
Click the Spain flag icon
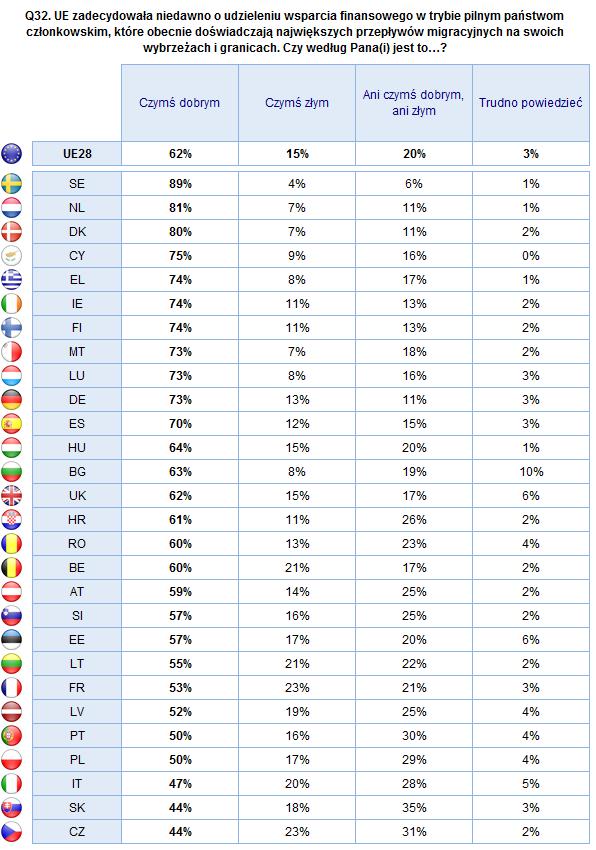coord(11,423)
